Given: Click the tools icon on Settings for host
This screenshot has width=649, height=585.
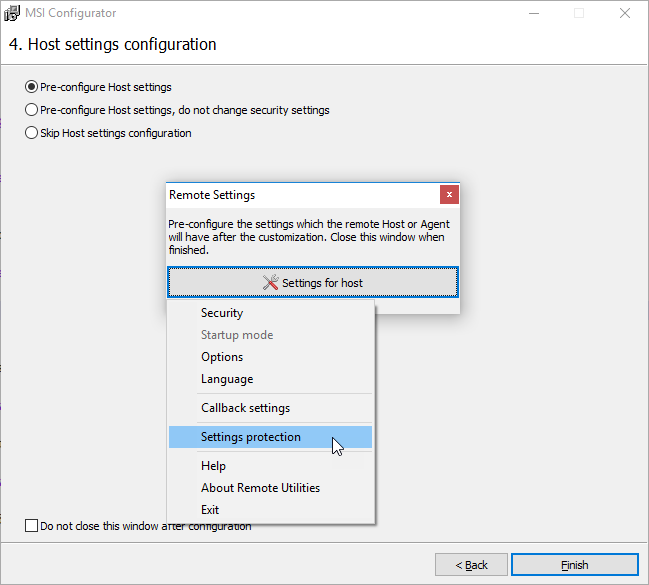Looking at the screenshot, I should 270,283.
